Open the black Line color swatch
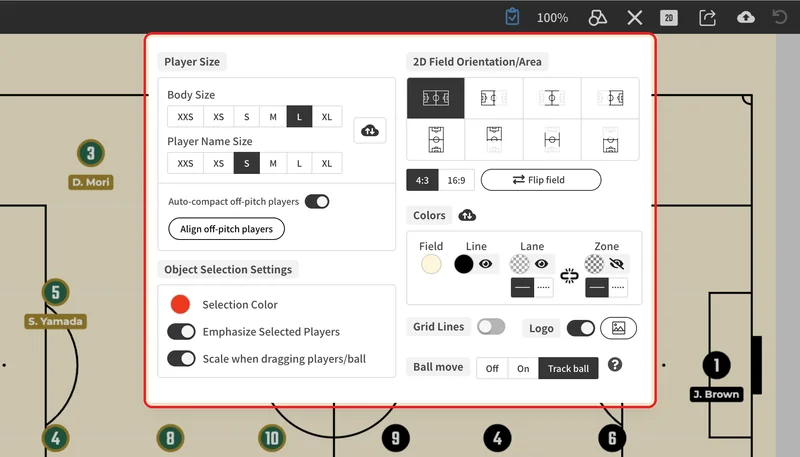 click(x=464, y=264)
